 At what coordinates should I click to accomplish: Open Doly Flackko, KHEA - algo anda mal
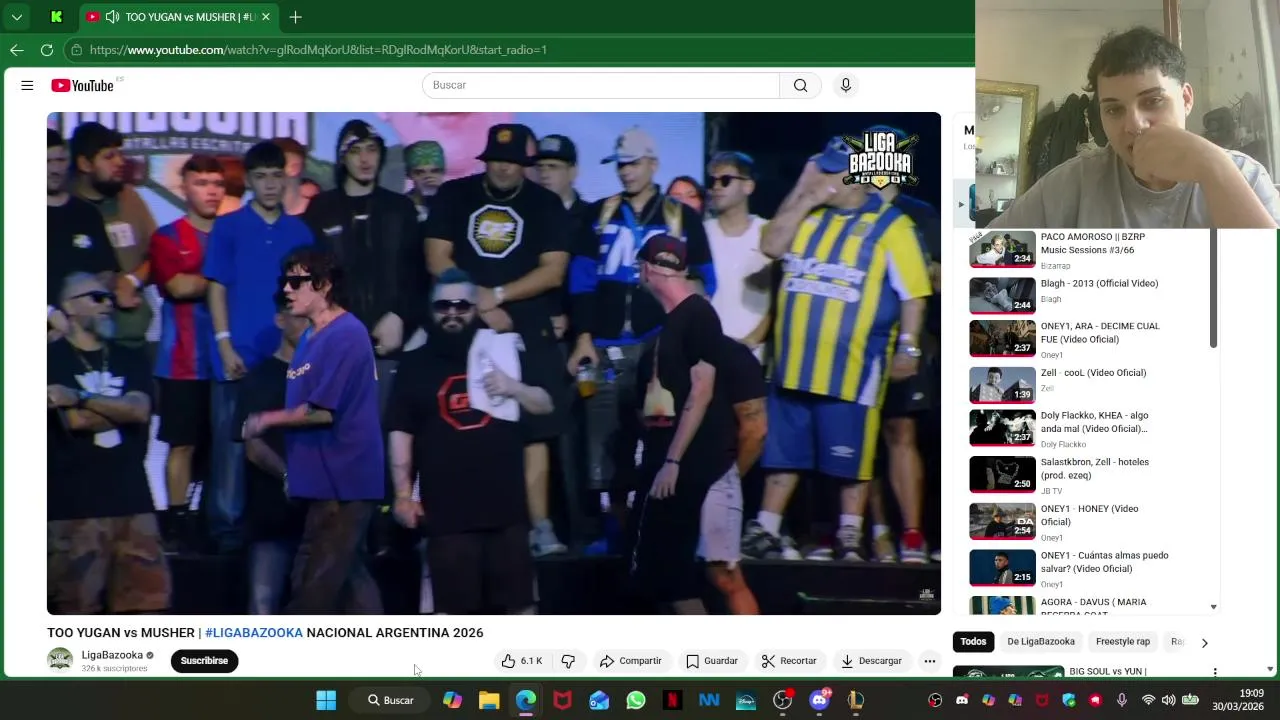coord(1094,422)
